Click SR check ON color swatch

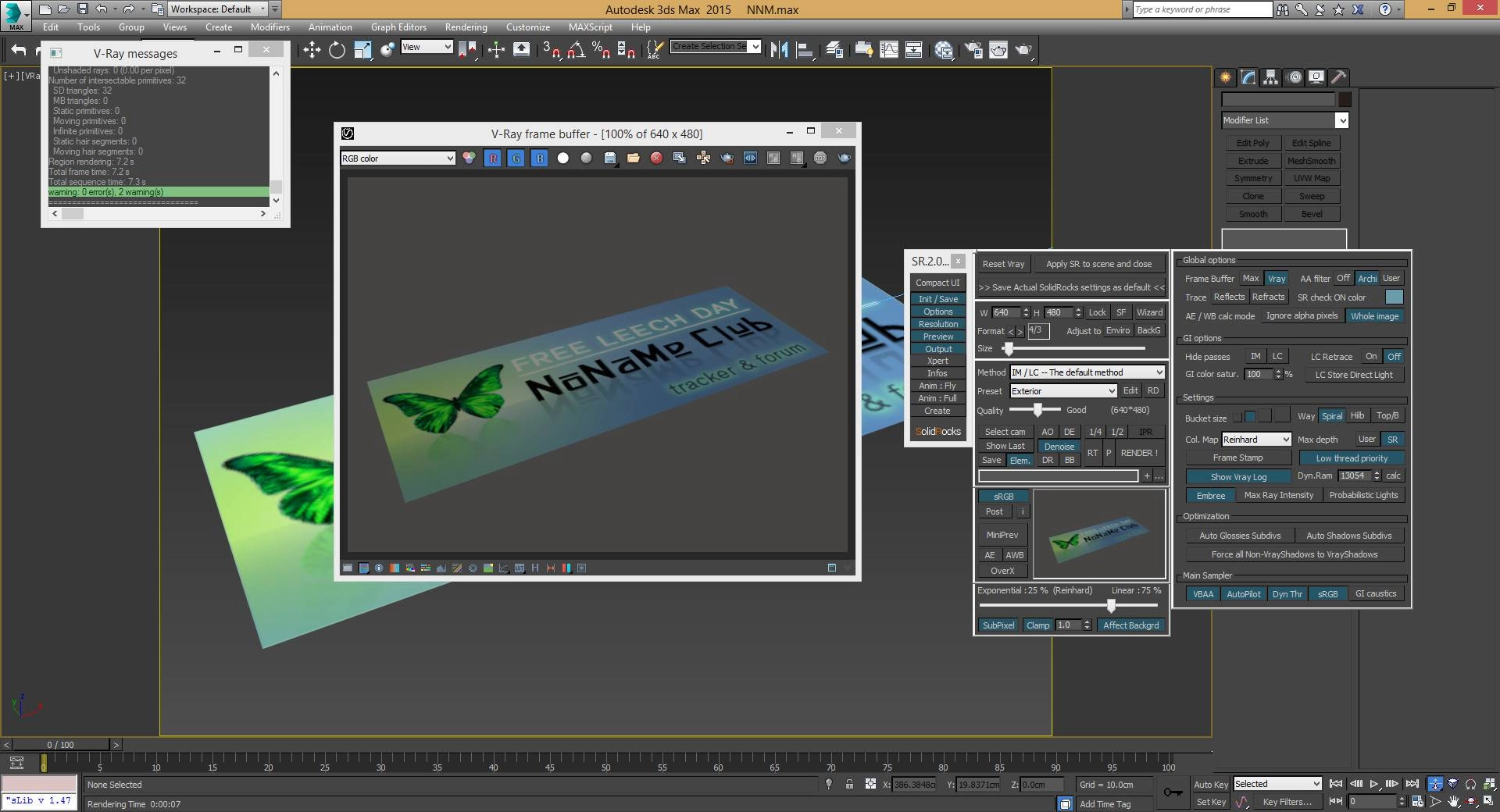coord(1394,297)
